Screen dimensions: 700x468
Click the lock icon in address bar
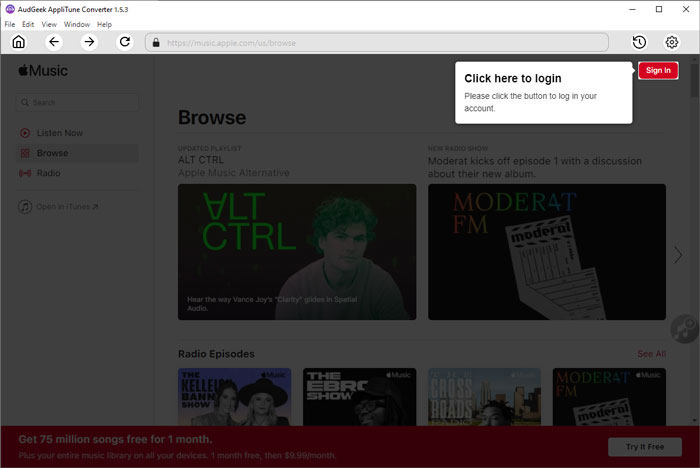coord(156,42)
